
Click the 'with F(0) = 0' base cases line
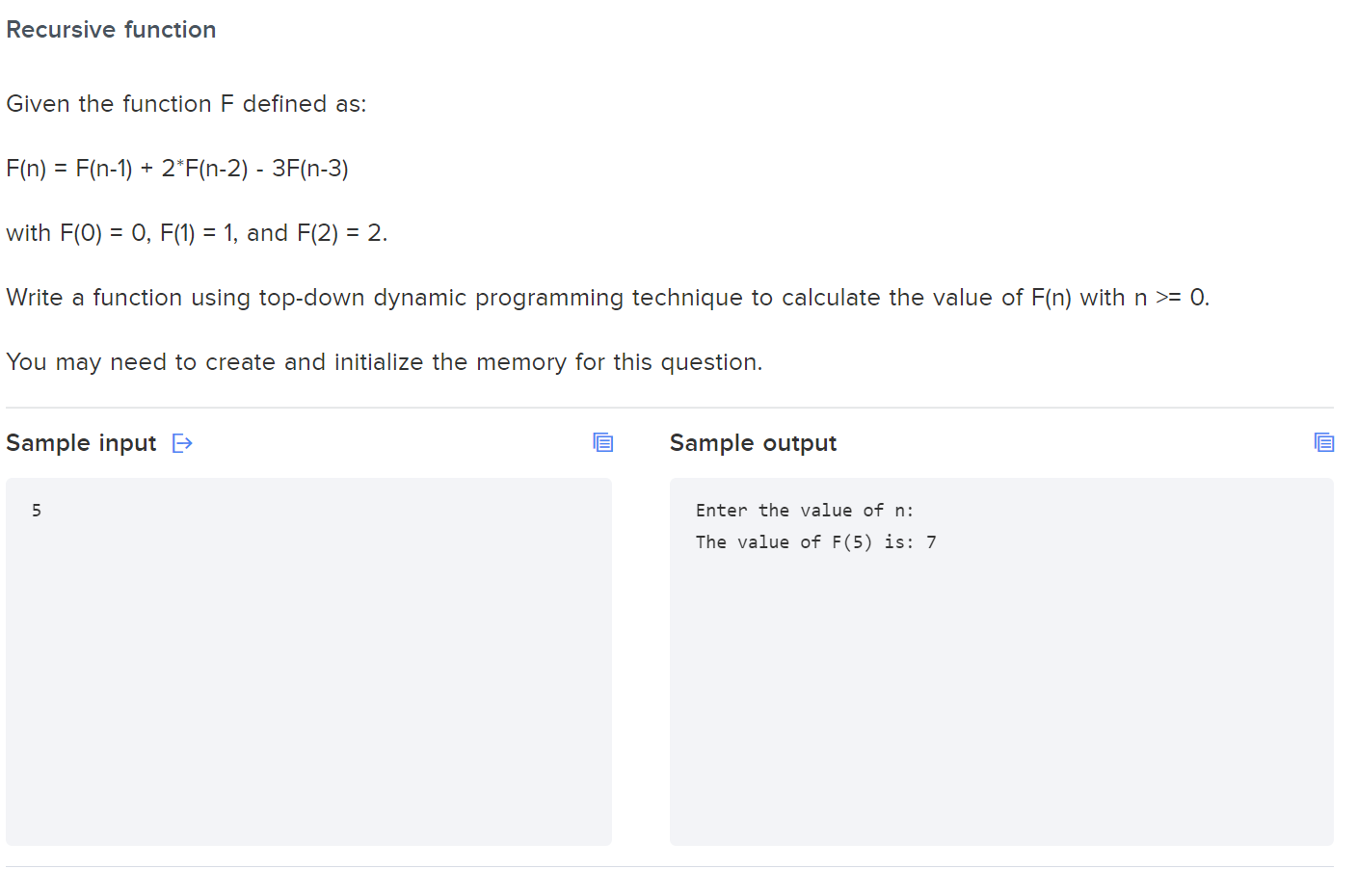197,233
